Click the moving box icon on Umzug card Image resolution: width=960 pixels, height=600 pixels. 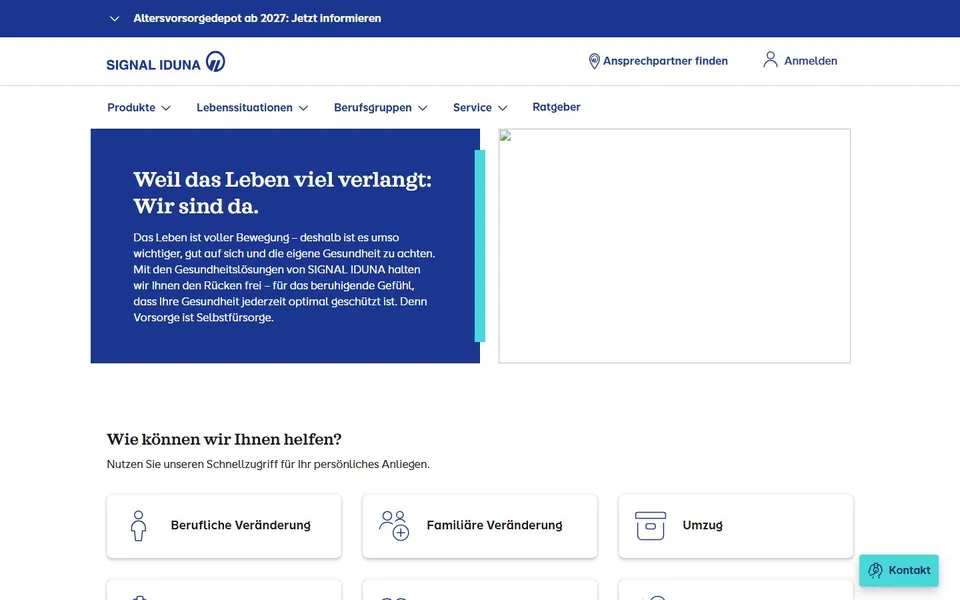650,526
